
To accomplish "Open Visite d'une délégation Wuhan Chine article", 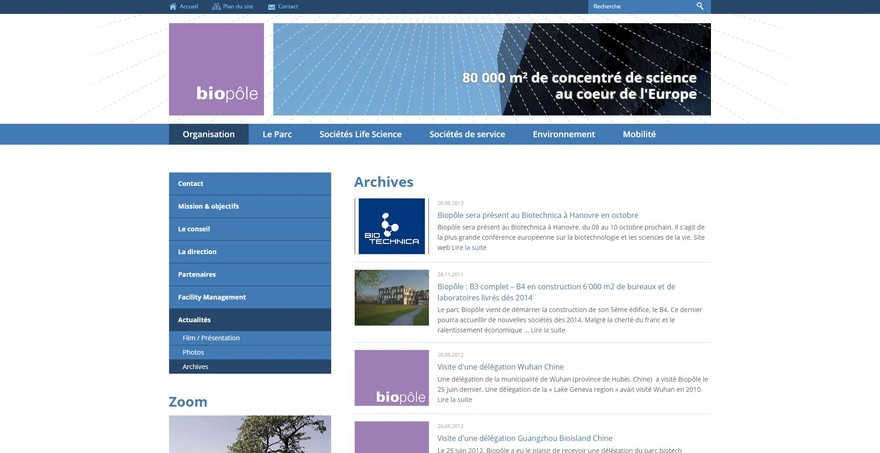I will 501,367.
